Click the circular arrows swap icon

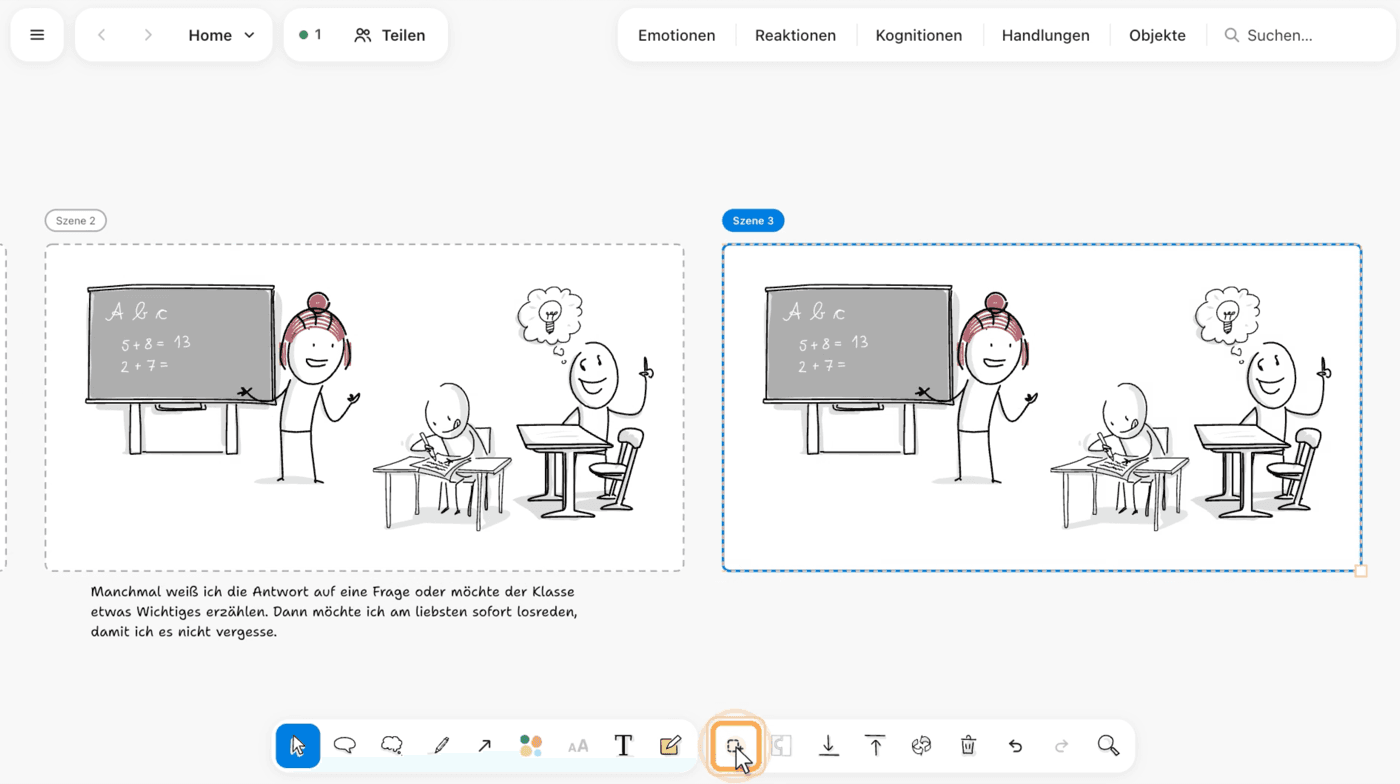click(x=922, y=746)
